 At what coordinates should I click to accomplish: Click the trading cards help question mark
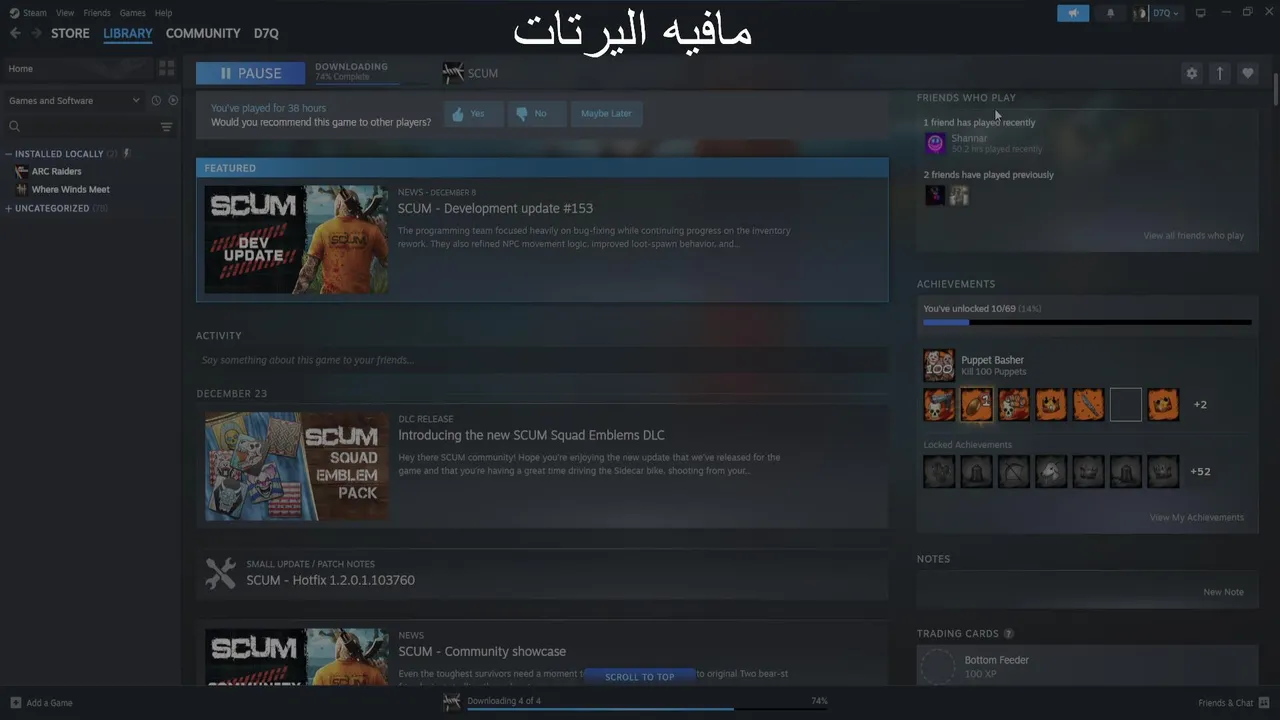pyautogui.click(x=1008, y=633)
